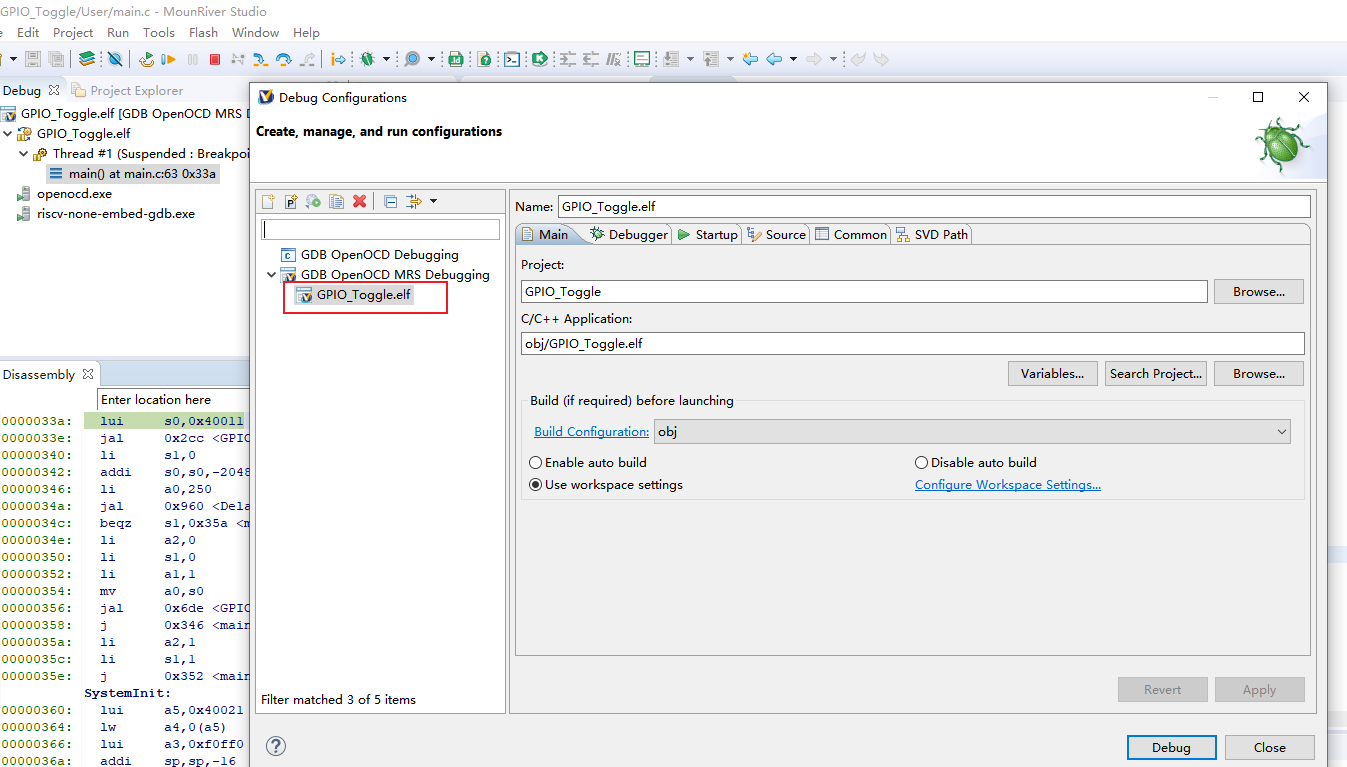Close the Debug view tab
The width and height of the screenshot is (1347, 767).
[54, 90]
